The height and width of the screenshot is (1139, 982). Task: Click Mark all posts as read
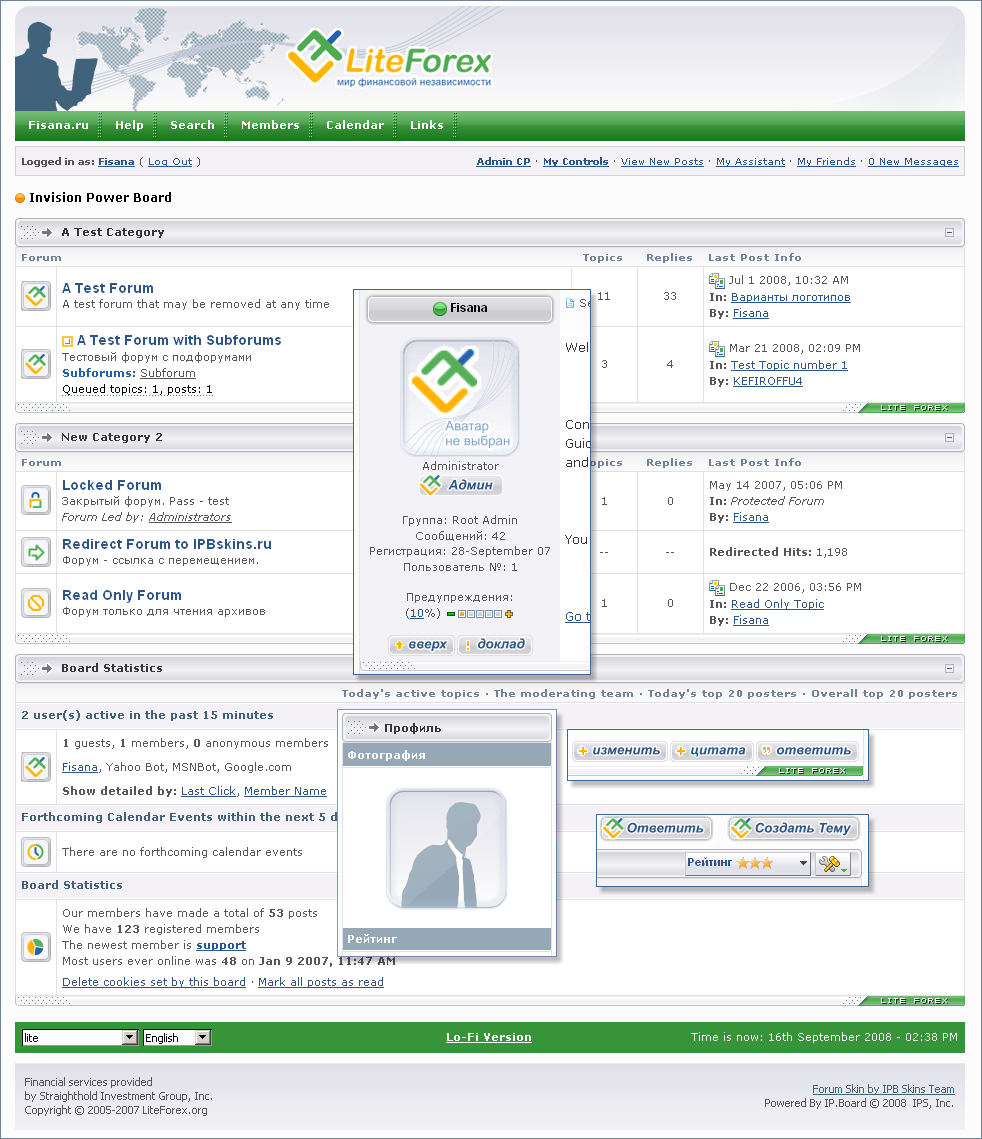pos(321,982)
